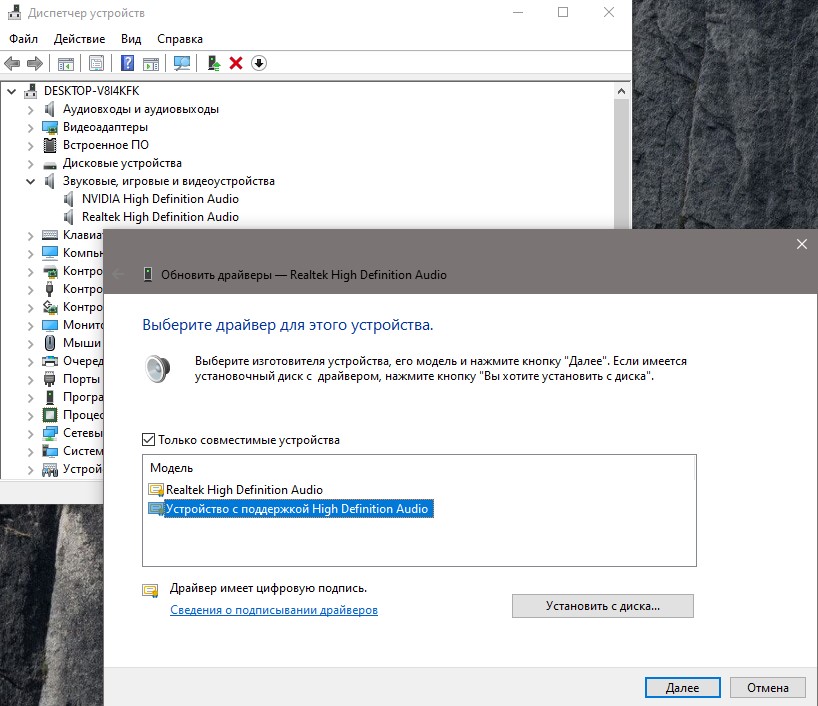818x706 pixels.
Task: Click the Отмена button
Action: [x=767, y=688]
